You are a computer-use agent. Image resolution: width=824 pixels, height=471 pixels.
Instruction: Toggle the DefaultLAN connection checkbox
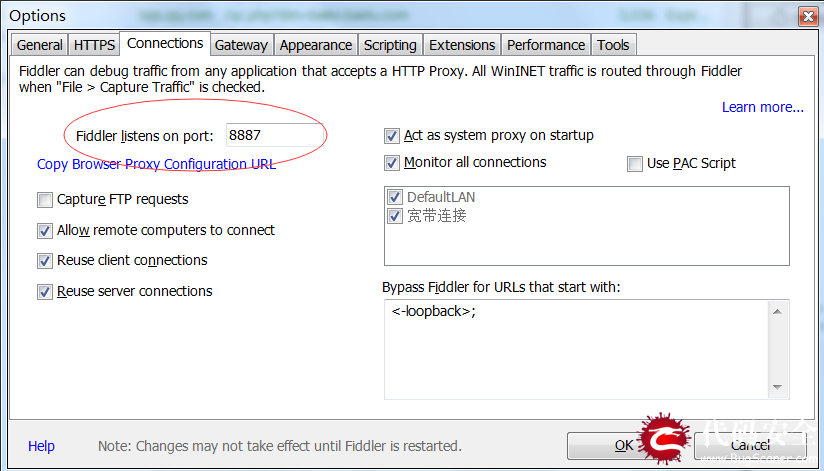pos(395,197)
